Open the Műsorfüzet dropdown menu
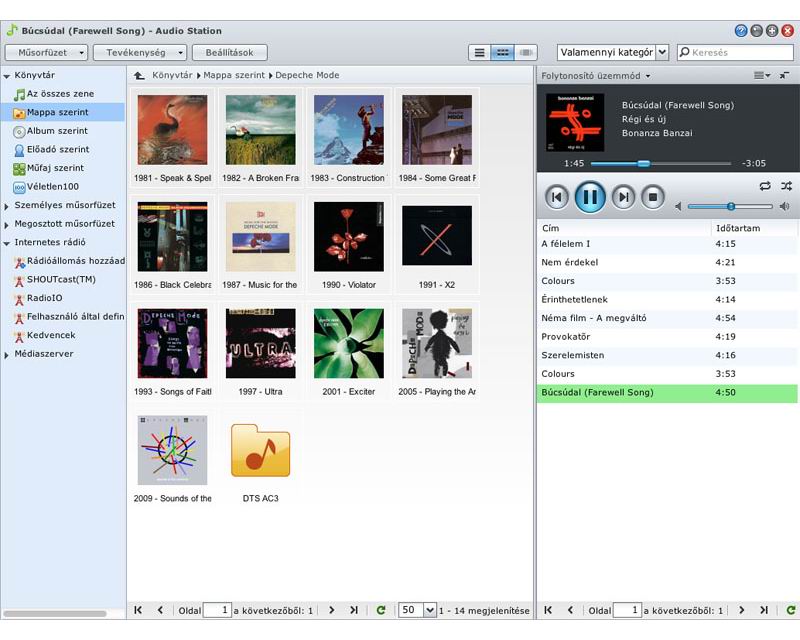Screen dimensions: 800x640 tap(46, 52)
